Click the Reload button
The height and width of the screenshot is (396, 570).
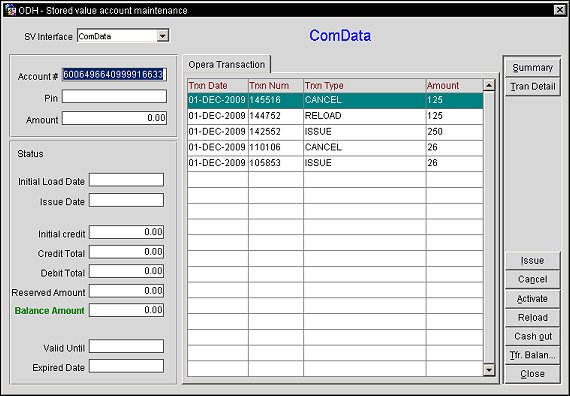click(x=533, y=317)
